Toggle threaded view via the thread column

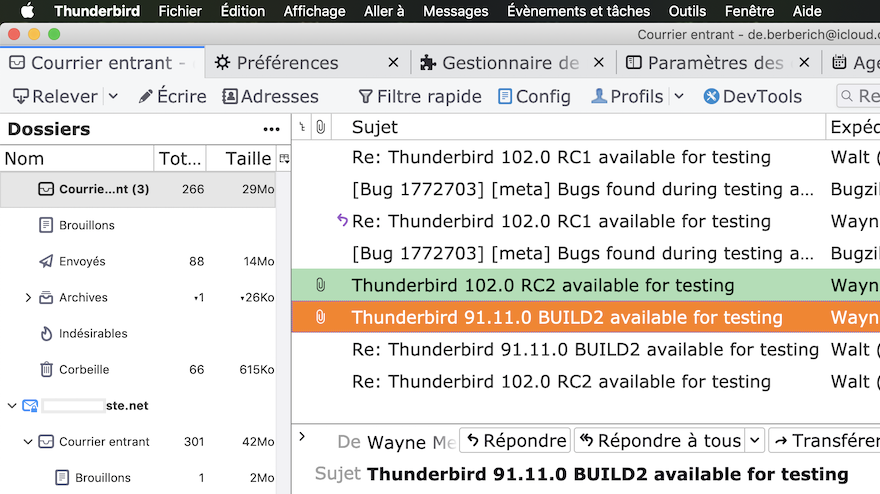pos(303,127)
